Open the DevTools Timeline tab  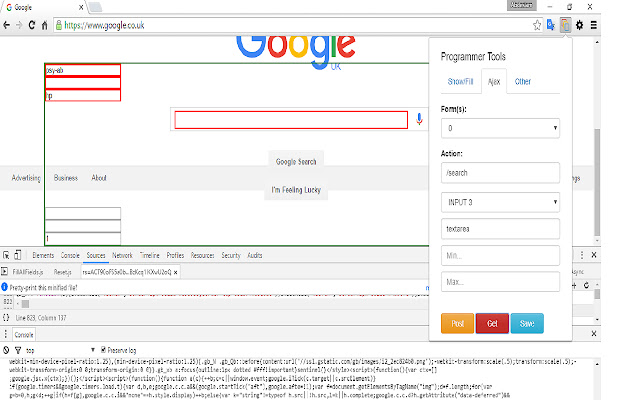coord(150,256)
